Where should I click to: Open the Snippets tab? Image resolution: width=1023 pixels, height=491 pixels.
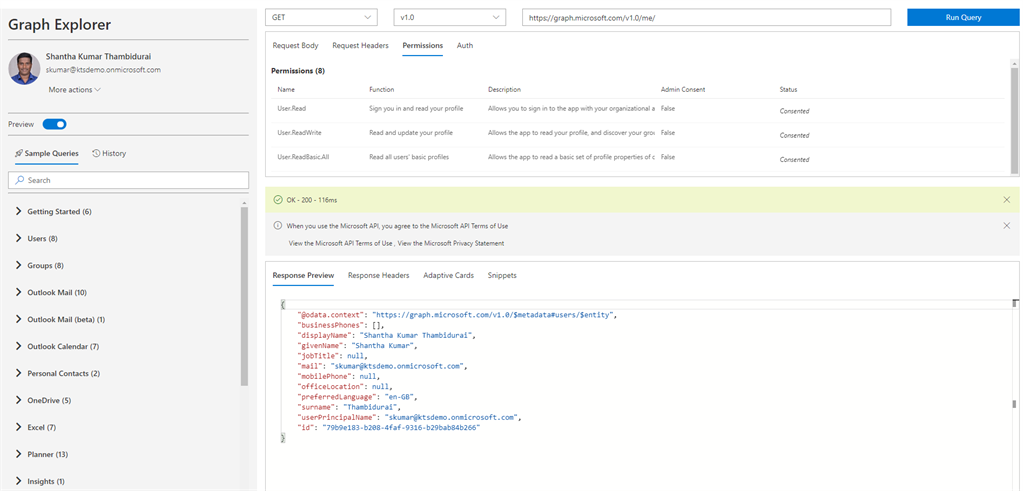tap(502, 275)
